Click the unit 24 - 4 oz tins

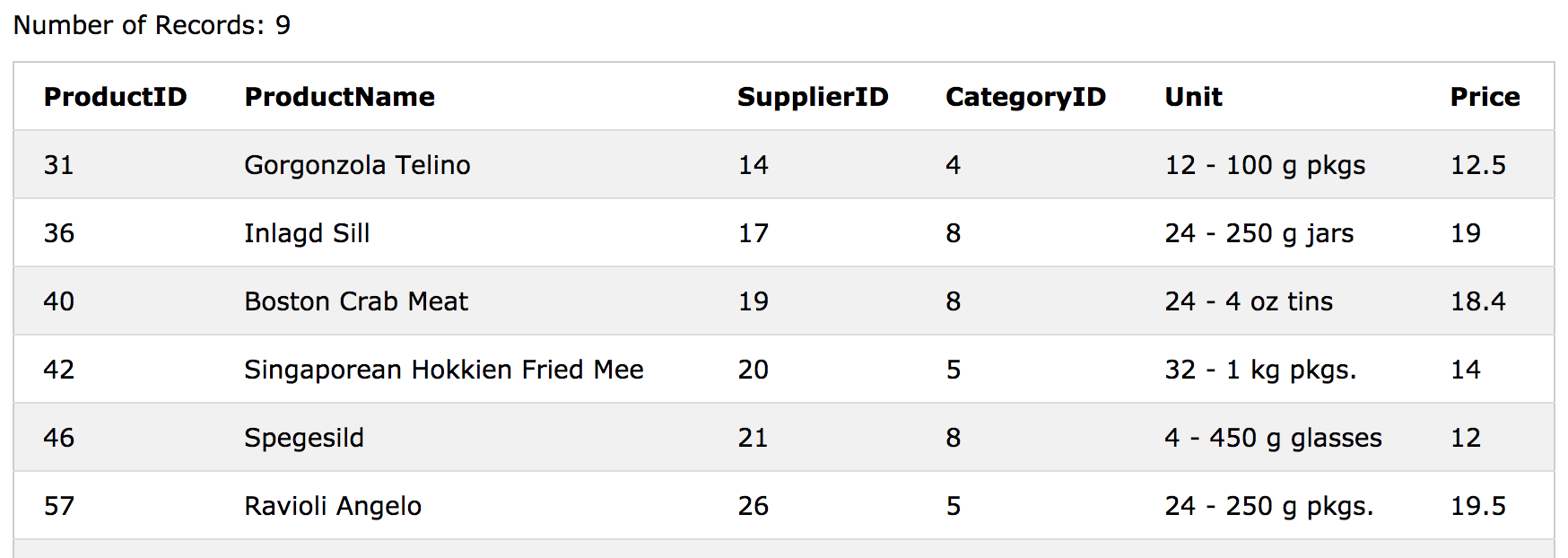(x=1249, y=301)
